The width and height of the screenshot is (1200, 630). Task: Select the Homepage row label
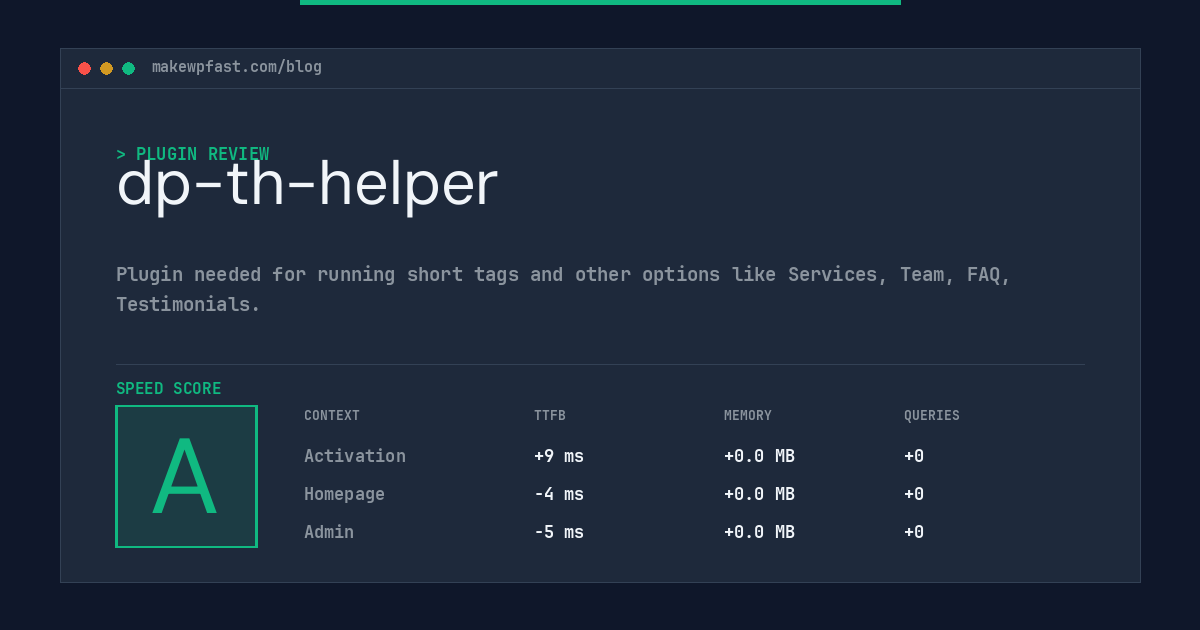click(344, 494)
